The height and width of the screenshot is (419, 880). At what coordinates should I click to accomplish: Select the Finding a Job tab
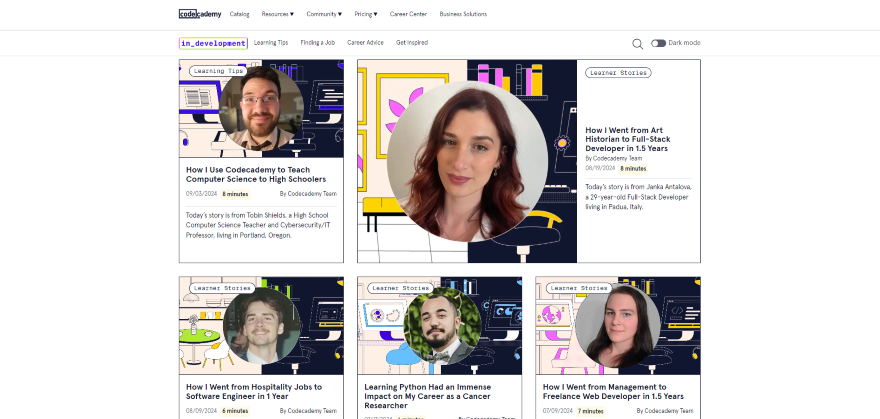[x=318, y=43]
